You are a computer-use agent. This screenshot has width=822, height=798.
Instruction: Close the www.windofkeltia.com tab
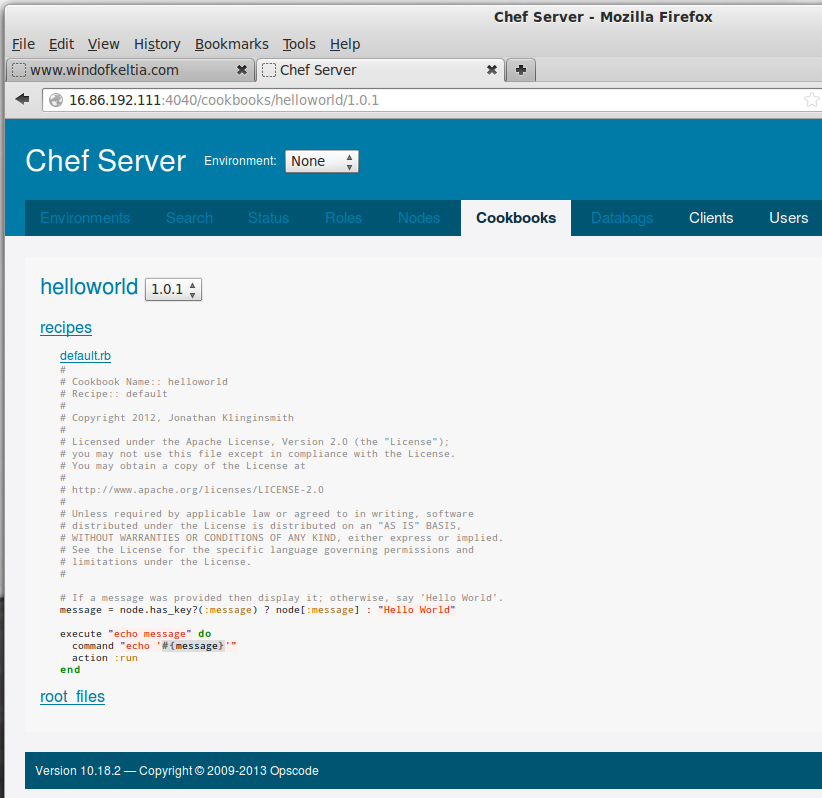(242, 70)
